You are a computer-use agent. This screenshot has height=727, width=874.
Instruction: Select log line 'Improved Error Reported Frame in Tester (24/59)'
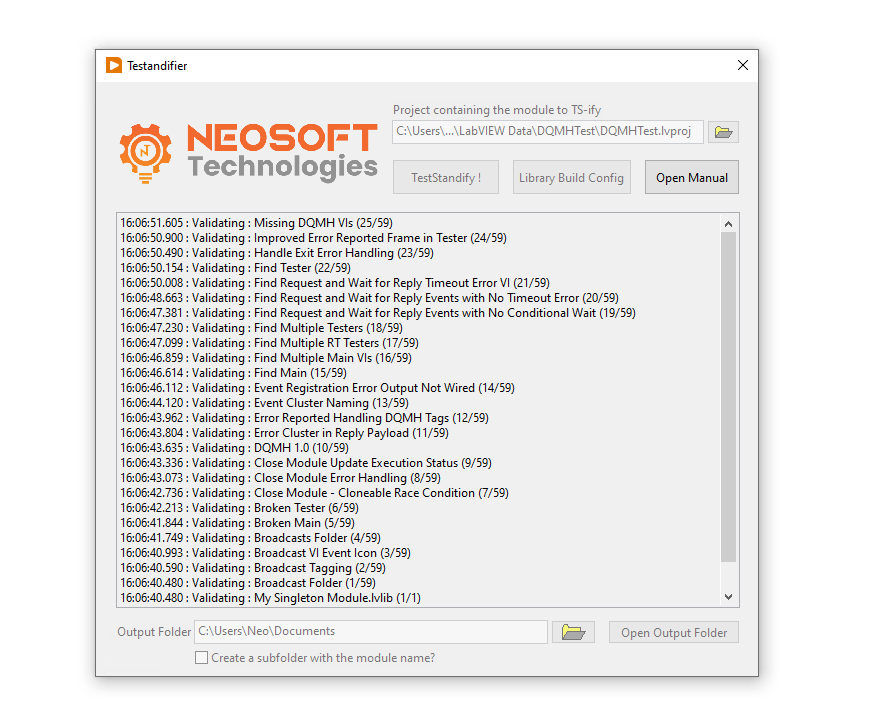(x=313, y=238)
